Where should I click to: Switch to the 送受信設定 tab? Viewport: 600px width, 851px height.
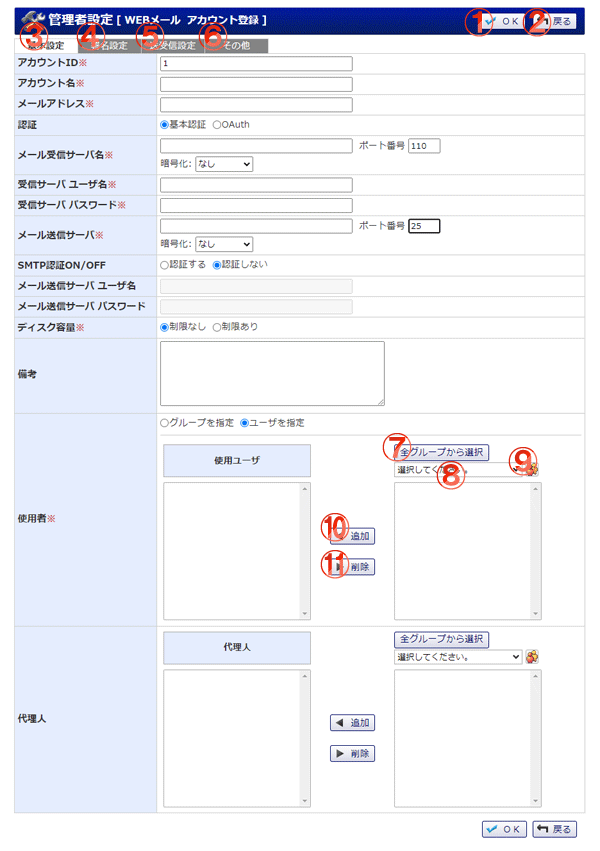pos(173,46)
